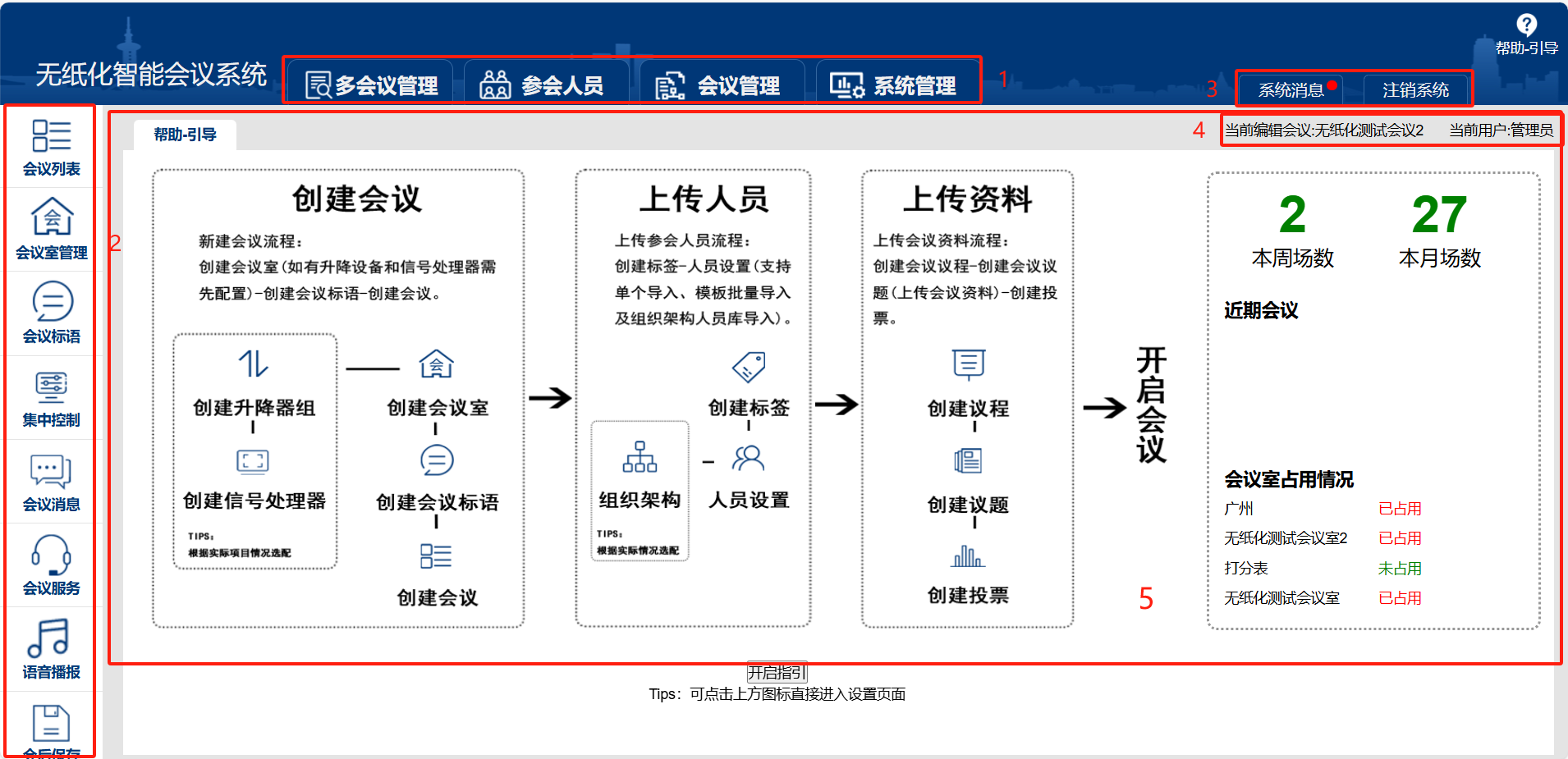Screen dimensions: 1568x759
Task: Click the 无纸化智能会议系统 title
Action: [x=151, y=75]
